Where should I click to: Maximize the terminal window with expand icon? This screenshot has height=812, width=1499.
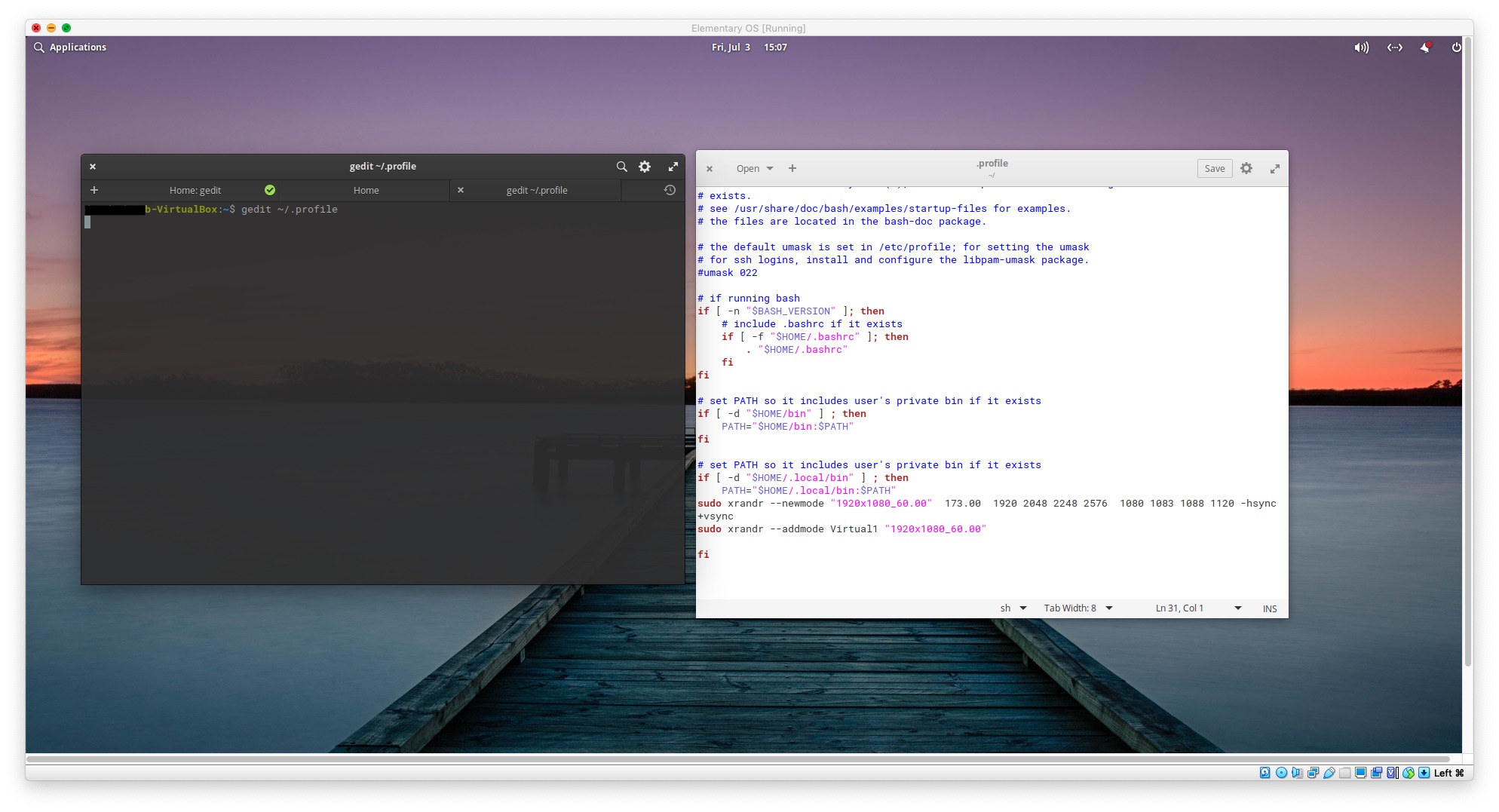pyautogui.click(x=673, y=167)
